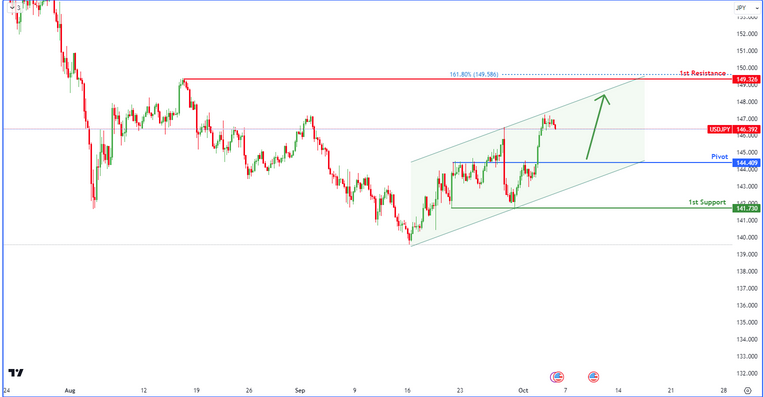Viewport: 764px width, 397px height.
Task: Open the JPY currency dropdown
Action: tap(746, 8)
